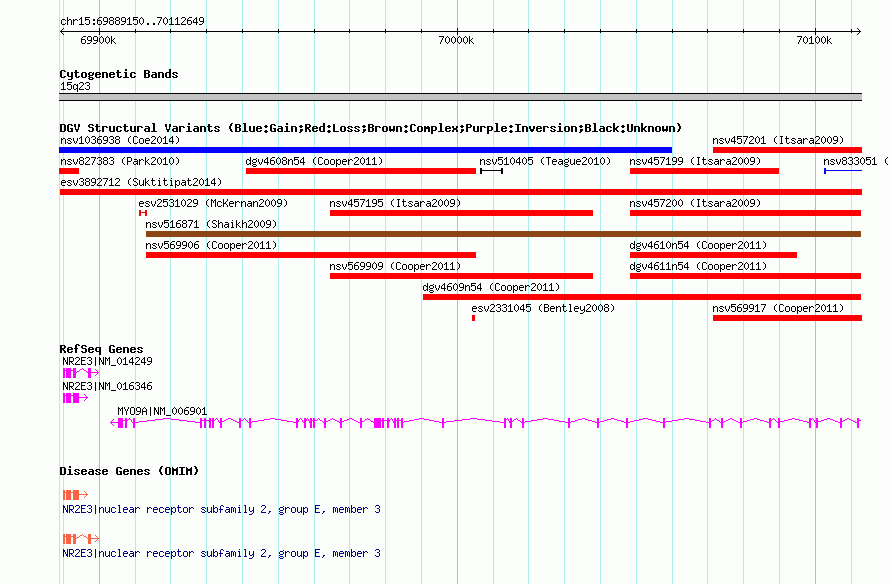
Task: Click the dgv4611n54 (Cooper2011) red bar
Action: (x=745, y=276)
